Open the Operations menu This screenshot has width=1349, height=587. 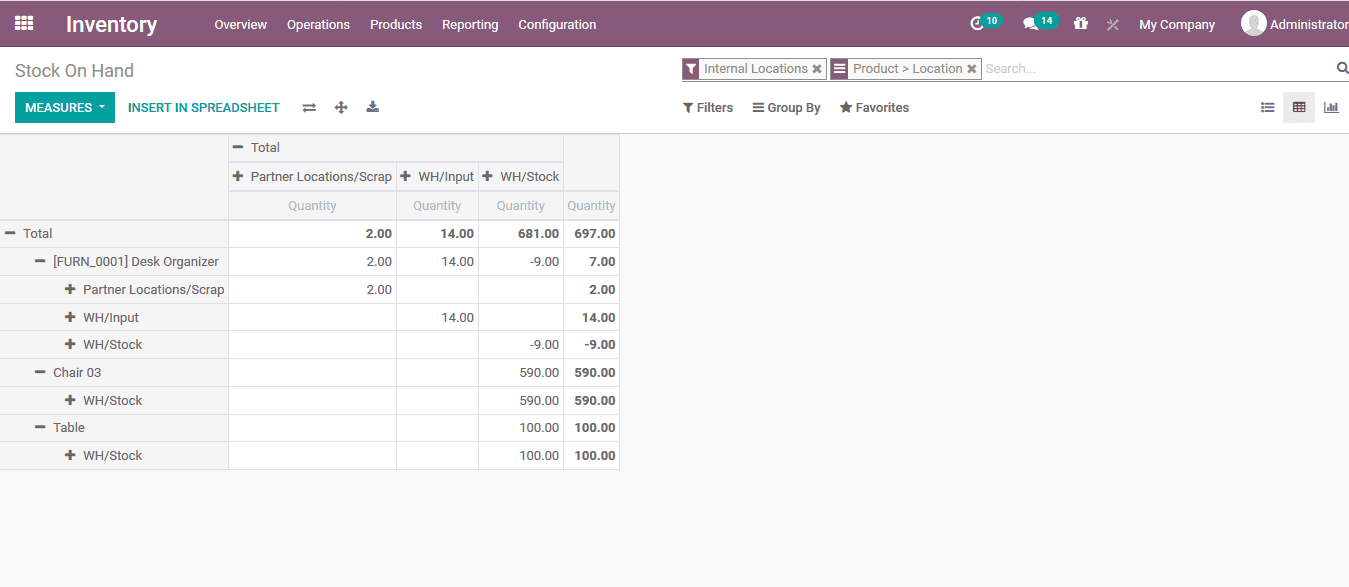click(x=318, y=24)
